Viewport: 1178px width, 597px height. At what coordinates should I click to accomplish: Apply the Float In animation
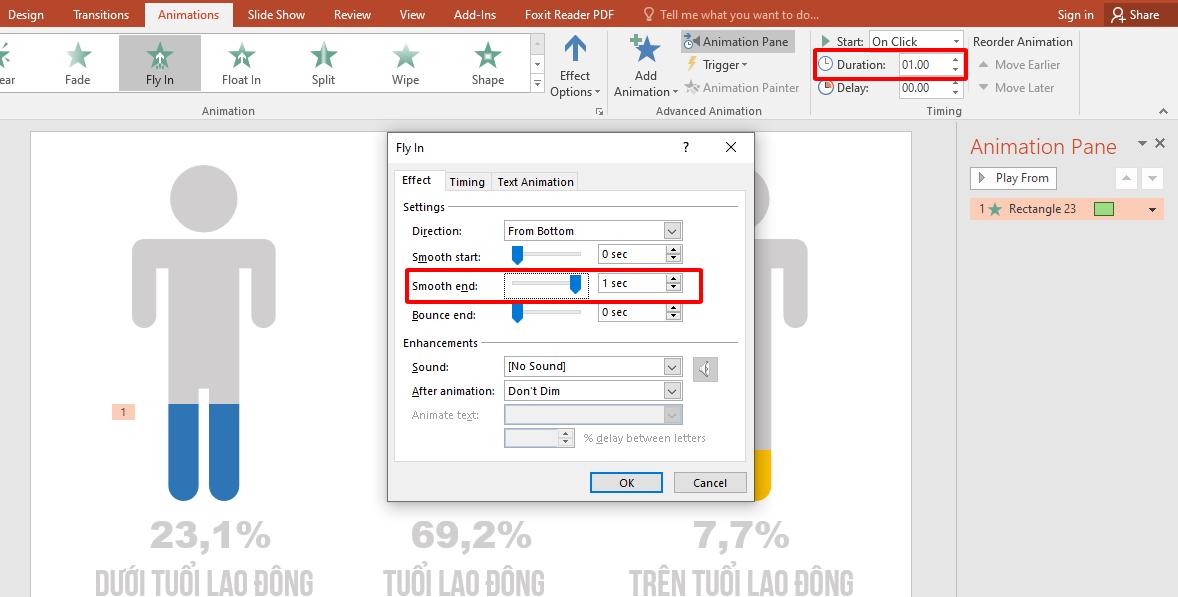(x=240, y=60)
